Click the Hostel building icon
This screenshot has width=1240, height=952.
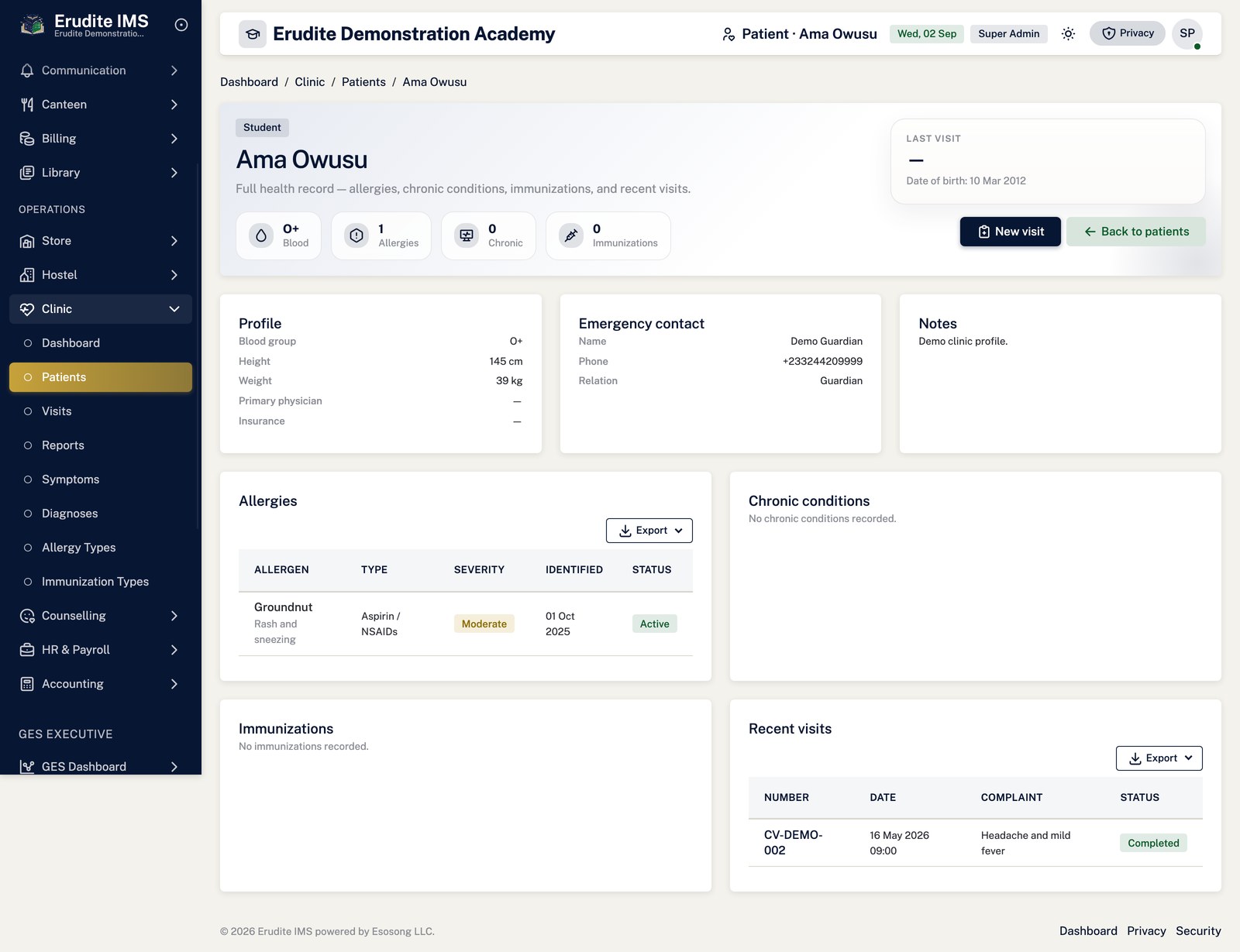[x=27, y=275]
